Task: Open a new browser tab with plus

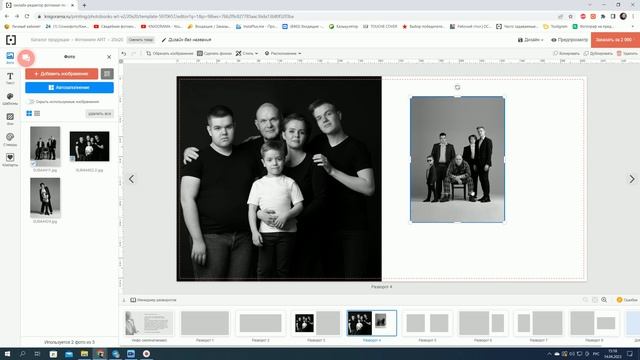Action: point(84,5)
